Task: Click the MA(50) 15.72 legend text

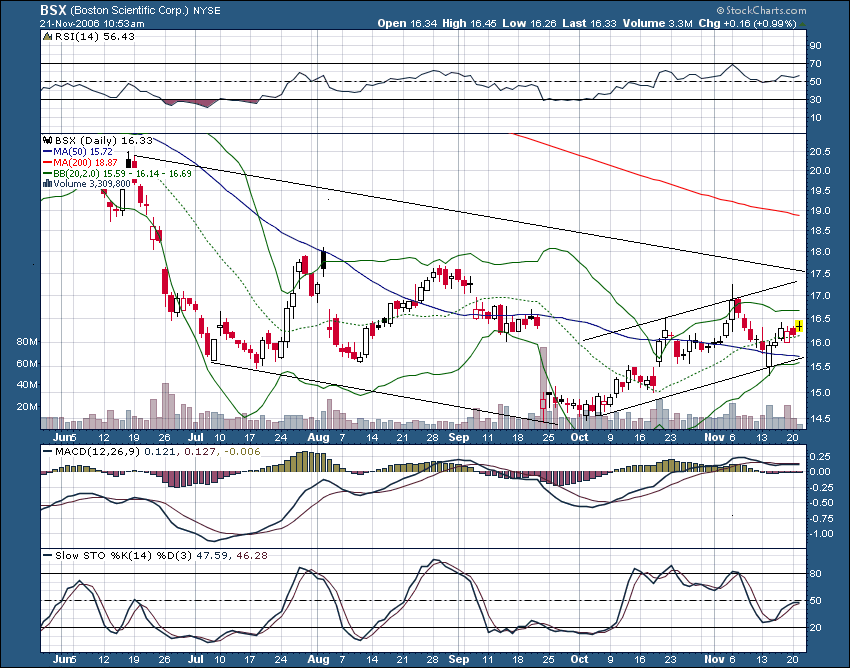Action: point(83,152)
